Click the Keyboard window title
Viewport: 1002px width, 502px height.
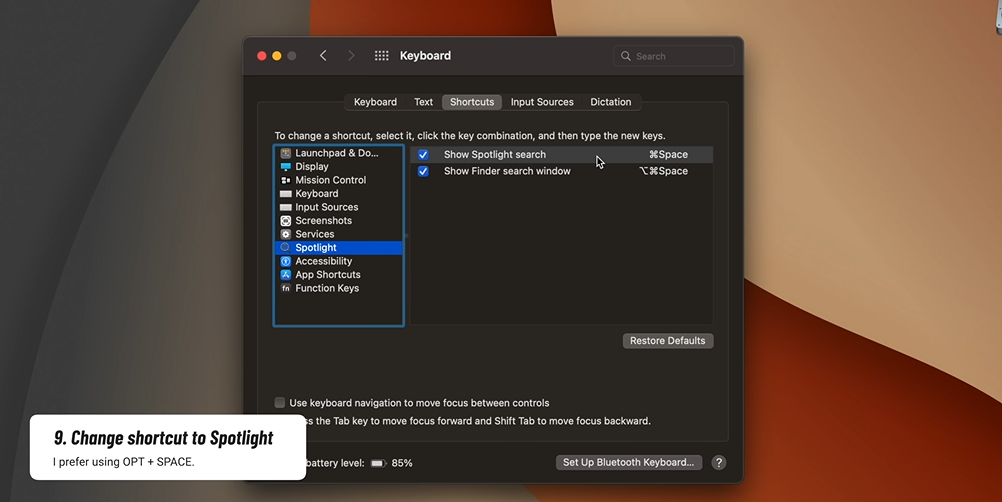tap(426, 56)
